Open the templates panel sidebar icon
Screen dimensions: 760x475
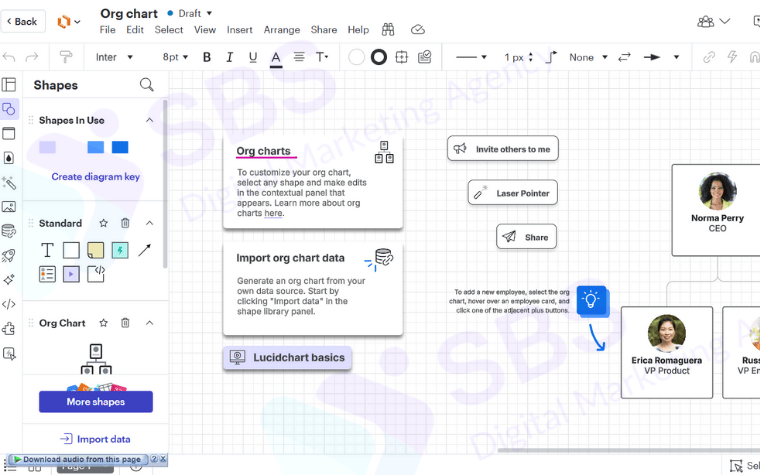9,84
